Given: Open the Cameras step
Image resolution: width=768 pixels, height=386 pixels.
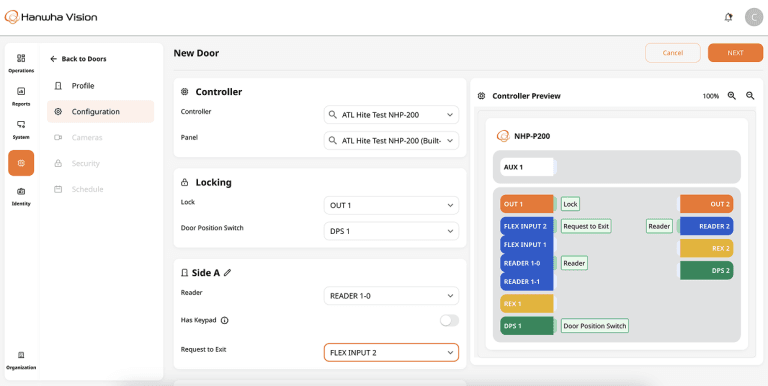Looking at the screenshot, I should point(100,138).
